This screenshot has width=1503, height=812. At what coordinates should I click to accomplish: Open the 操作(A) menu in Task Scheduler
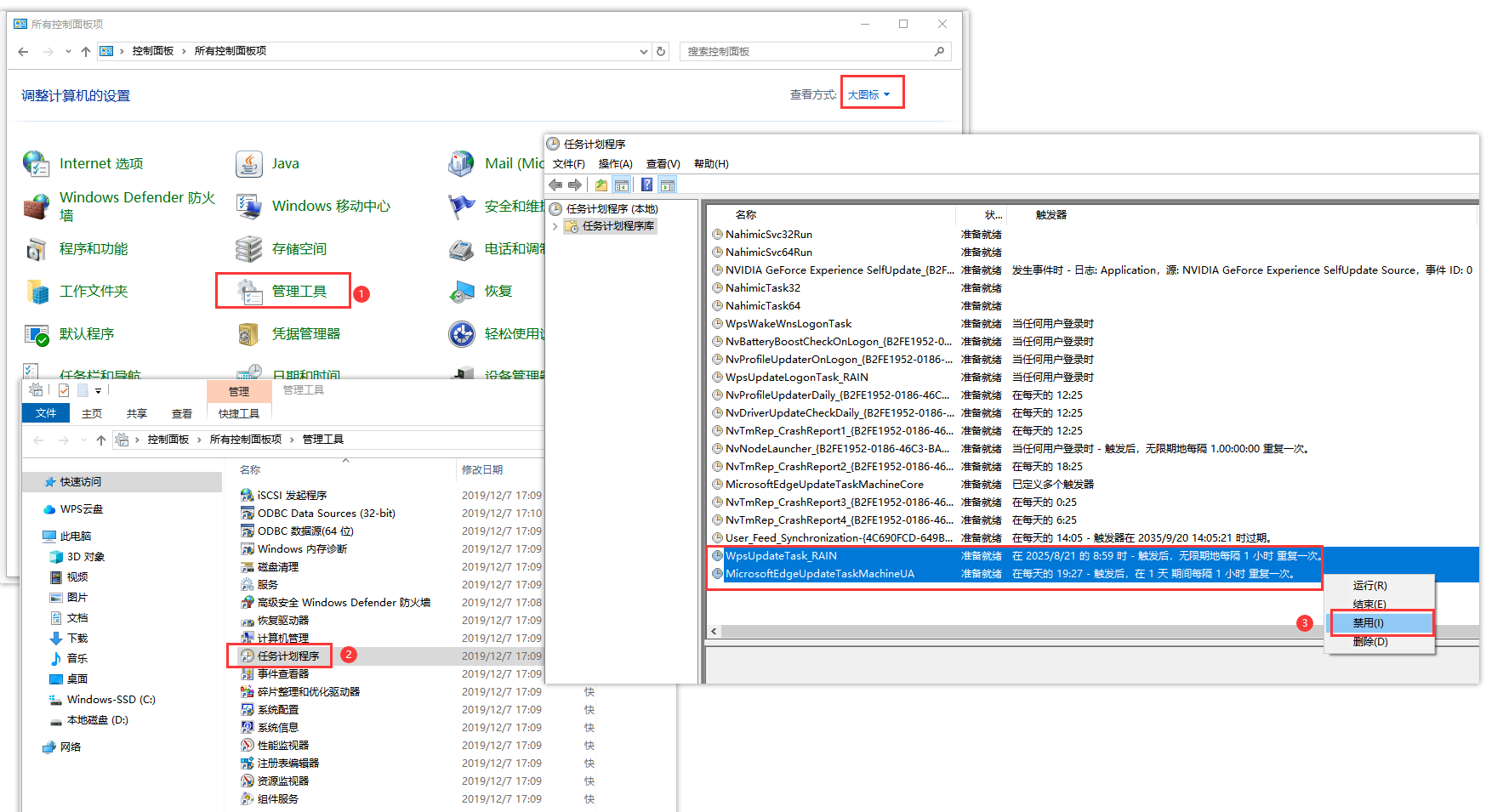615,163
